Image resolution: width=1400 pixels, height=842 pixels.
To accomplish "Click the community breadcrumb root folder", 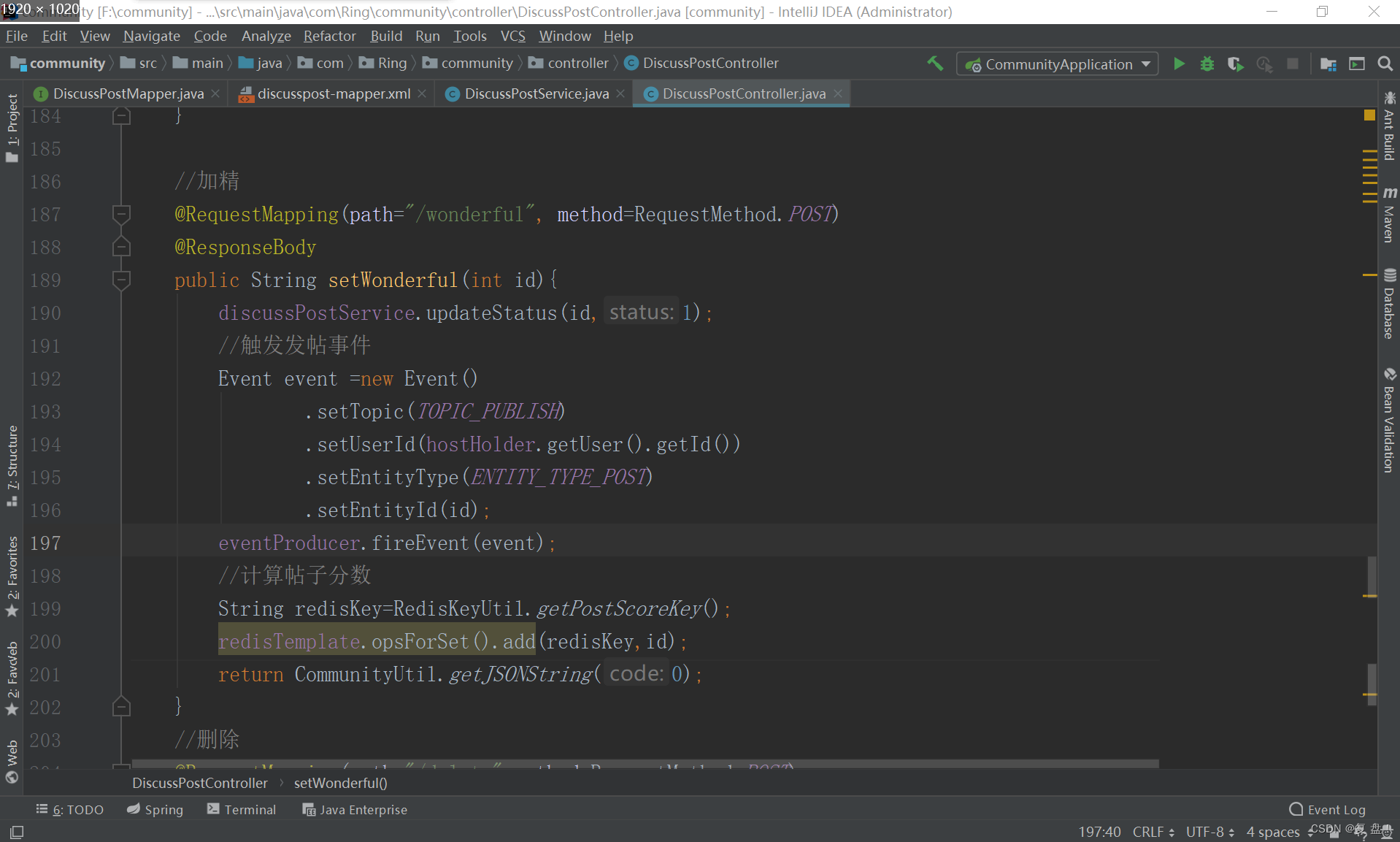I will click(58, 64).
